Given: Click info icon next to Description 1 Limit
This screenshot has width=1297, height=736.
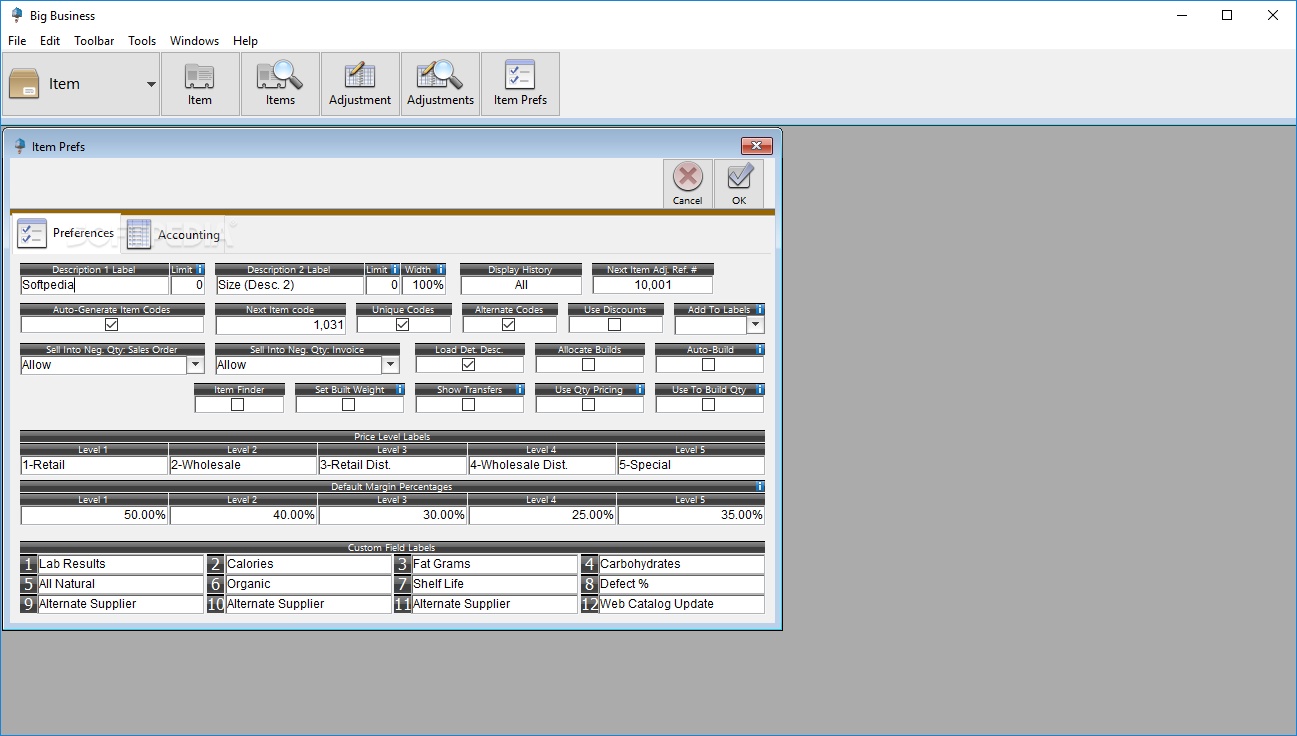Looking at the screenshot, I should pos(200,270).
